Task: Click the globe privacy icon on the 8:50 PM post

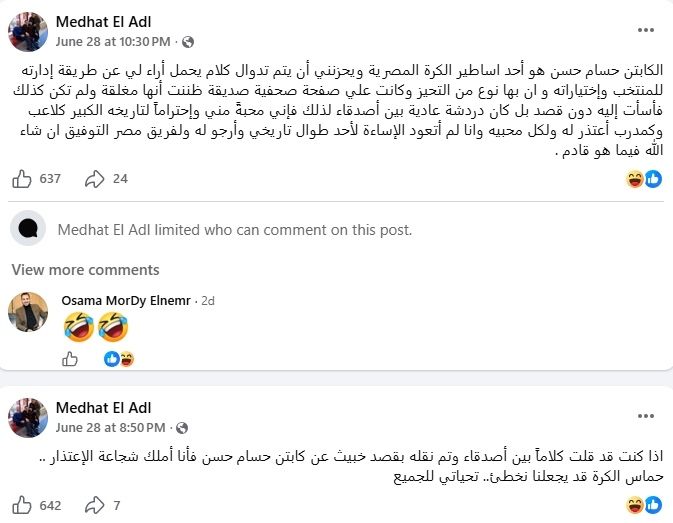Action: [x=182, y=428]
